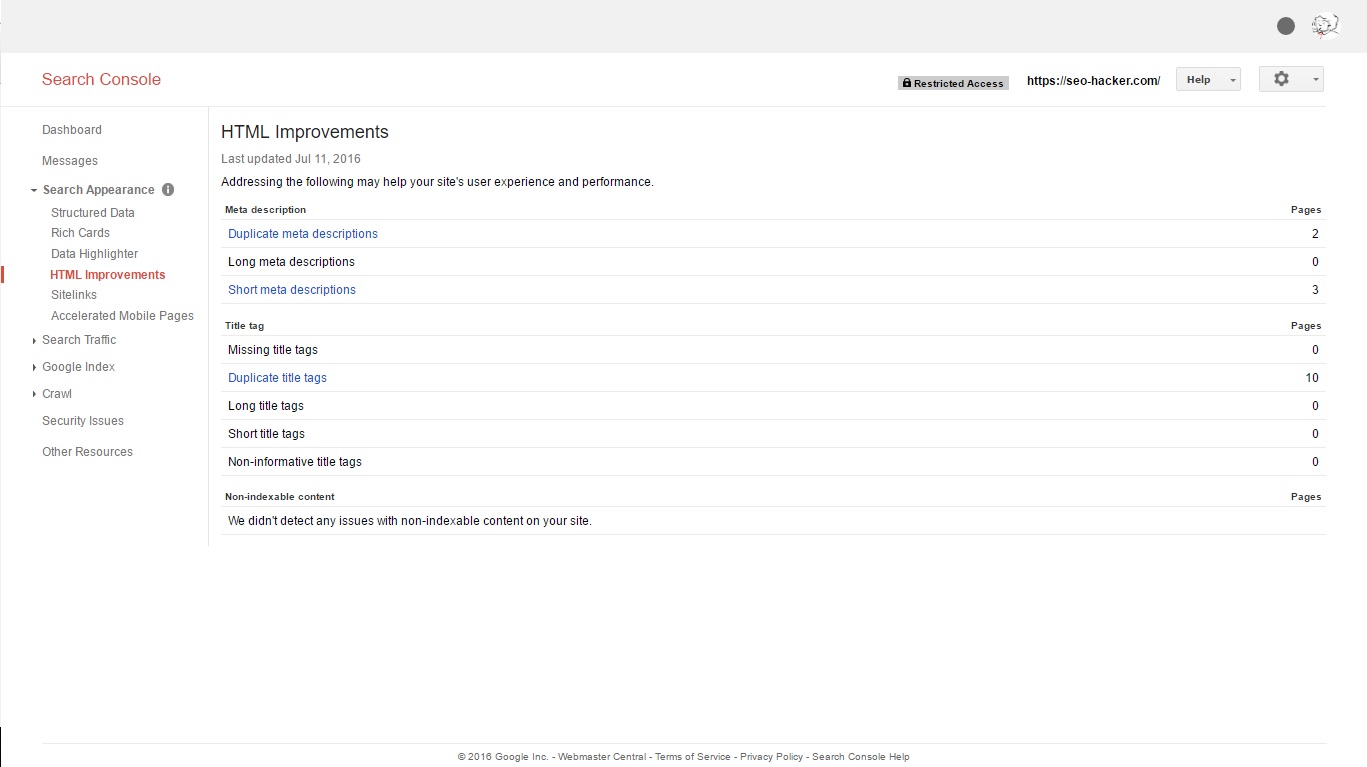The width and height of the screenshot is (1367, 767).
Task: Open the Short meta descriptions link
Action: [292, 290]
